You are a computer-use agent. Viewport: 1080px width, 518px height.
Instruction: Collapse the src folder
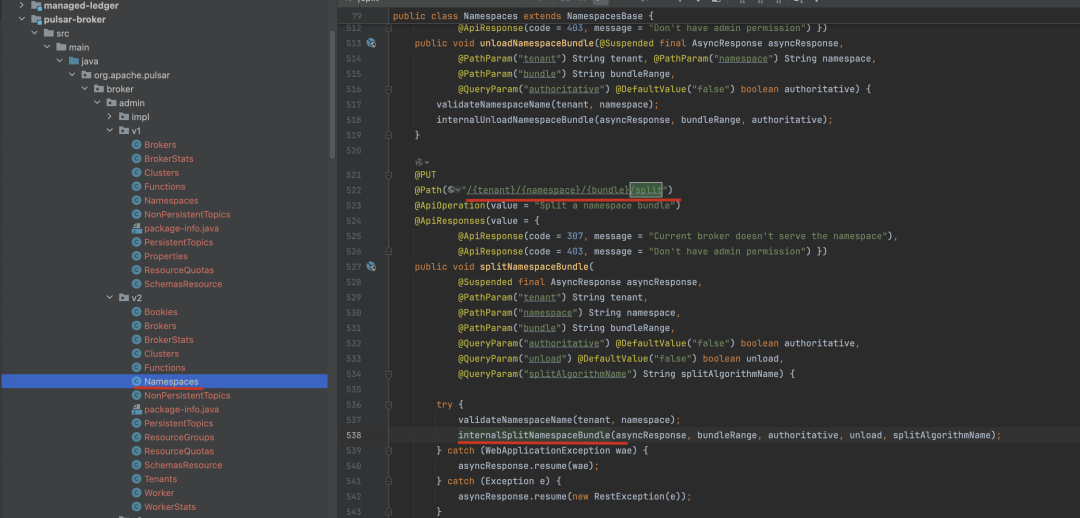click(34, 33)
